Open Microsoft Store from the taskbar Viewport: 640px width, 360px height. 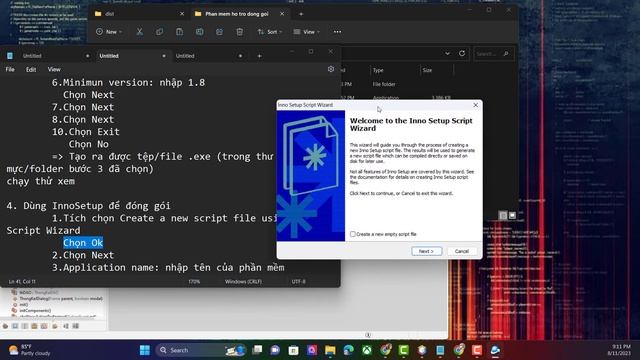point(293,350)
